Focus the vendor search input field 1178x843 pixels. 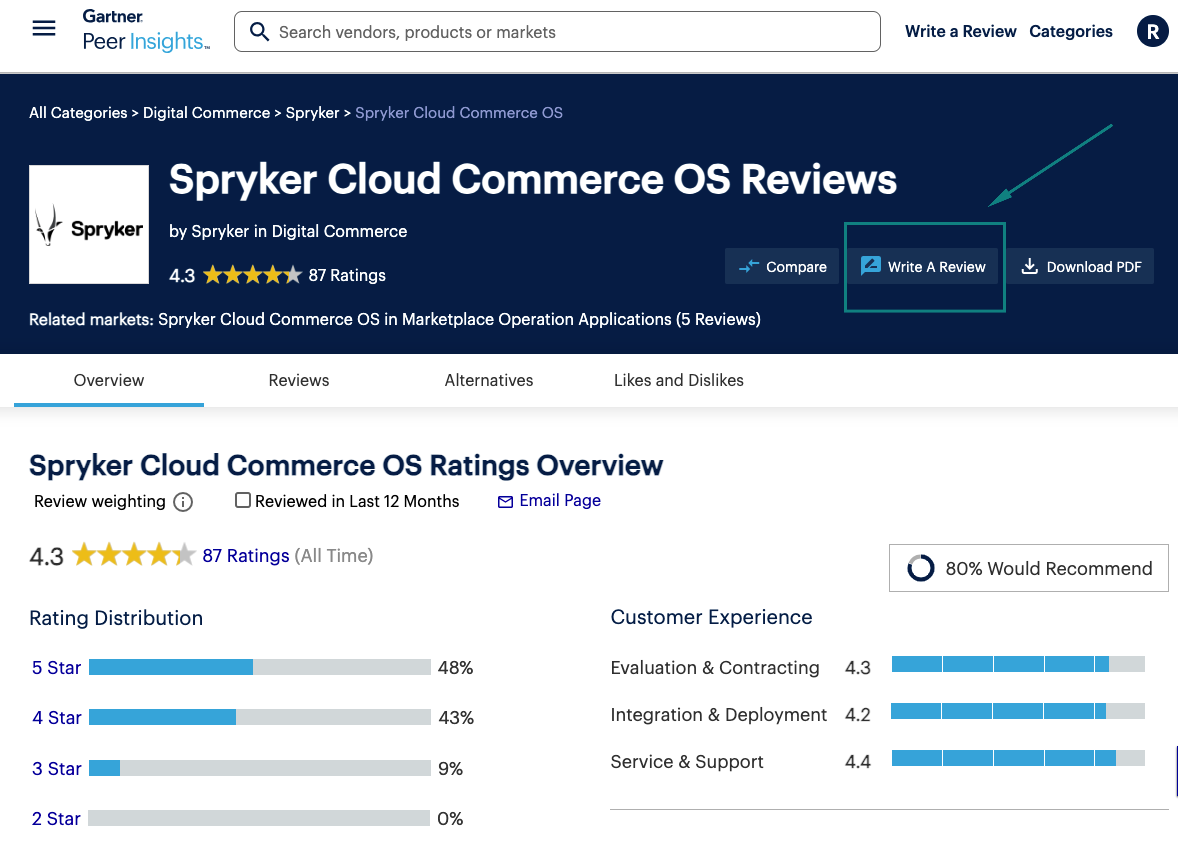(557, 32)
